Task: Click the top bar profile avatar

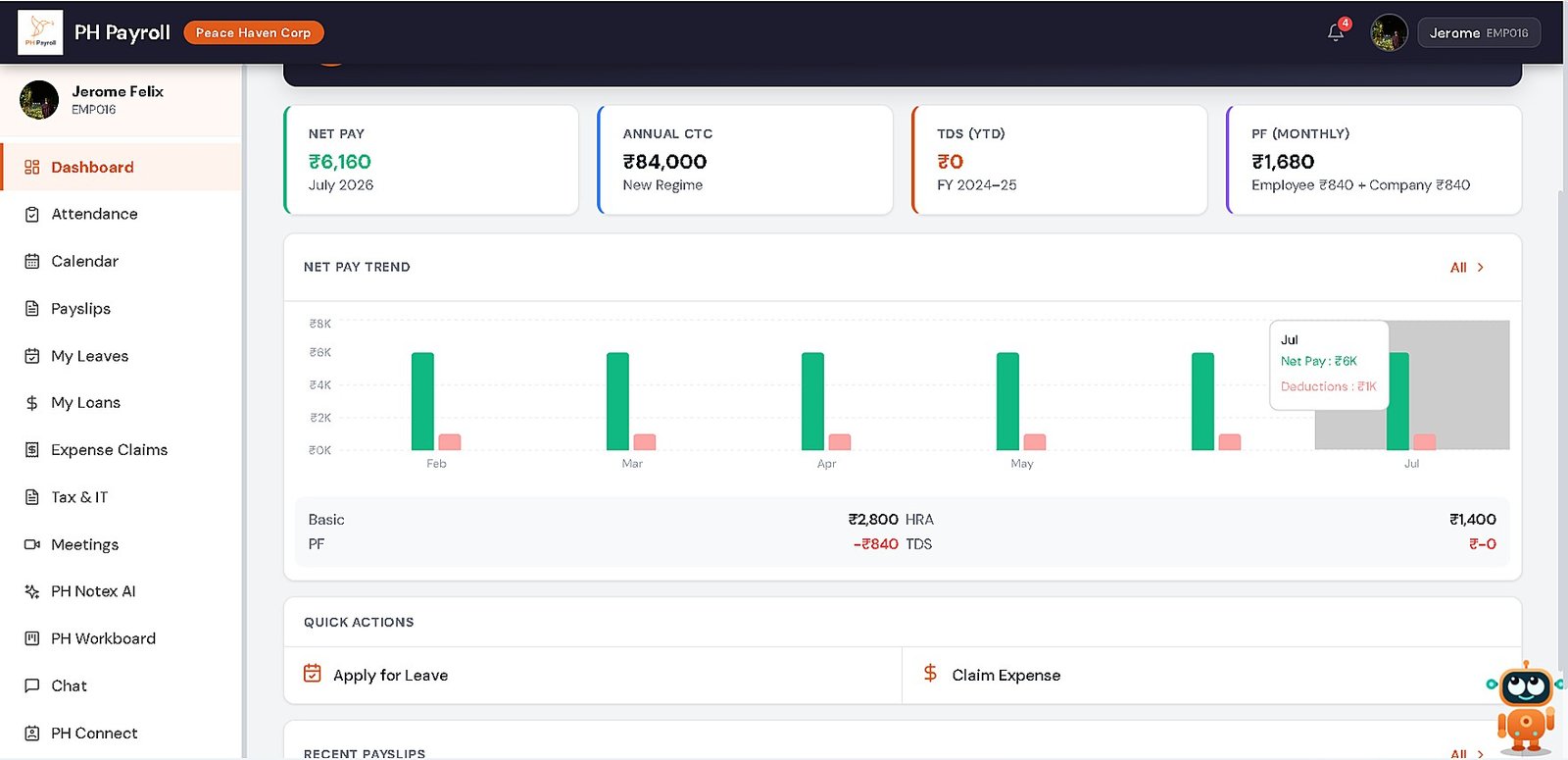Action: click(1389, 32)
